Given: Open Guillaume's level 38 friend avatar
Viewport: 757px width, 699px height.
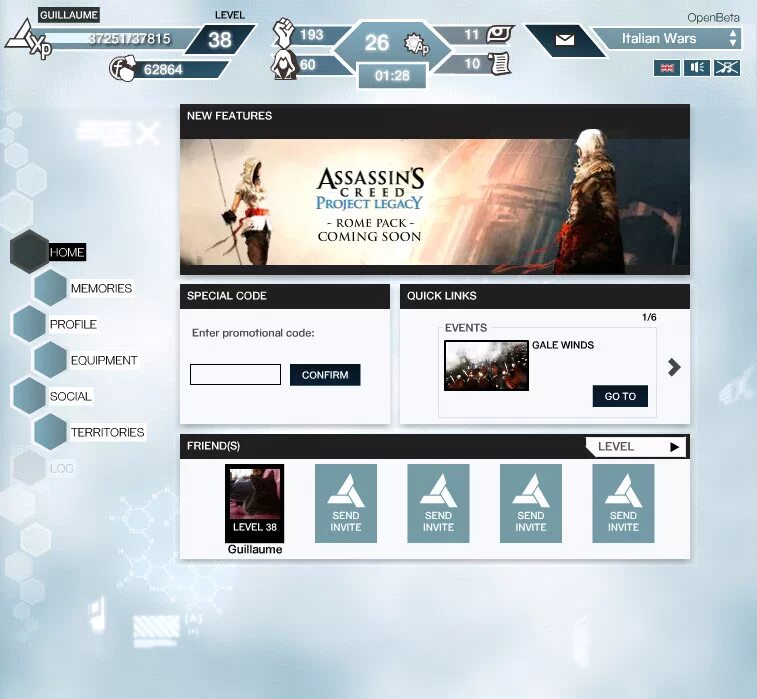Looking at the screenshot, I should 254,503.
